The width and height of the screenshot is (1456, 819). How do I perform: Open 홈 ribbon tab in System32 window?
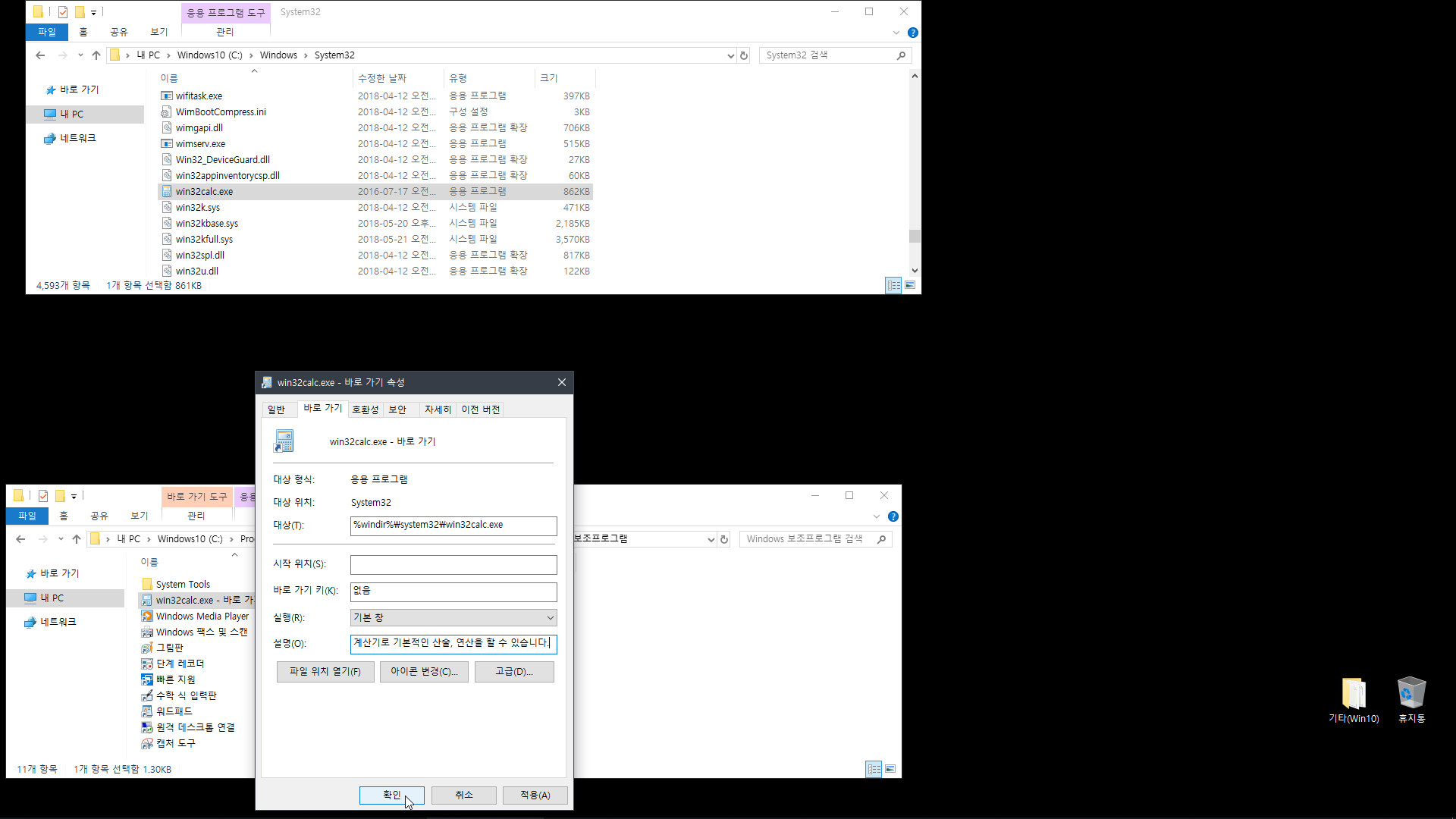coord(83,32)
